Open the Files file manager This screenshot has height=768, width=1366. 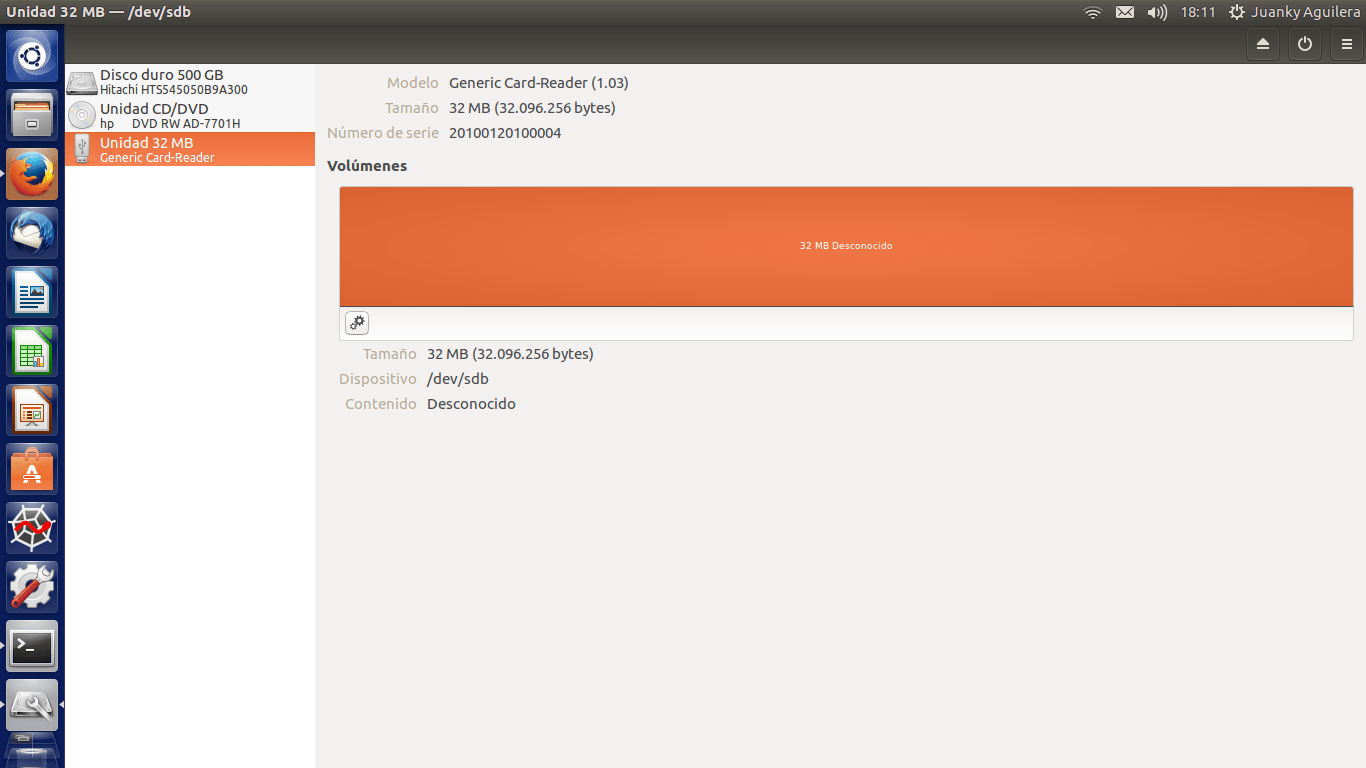[32, 114]
